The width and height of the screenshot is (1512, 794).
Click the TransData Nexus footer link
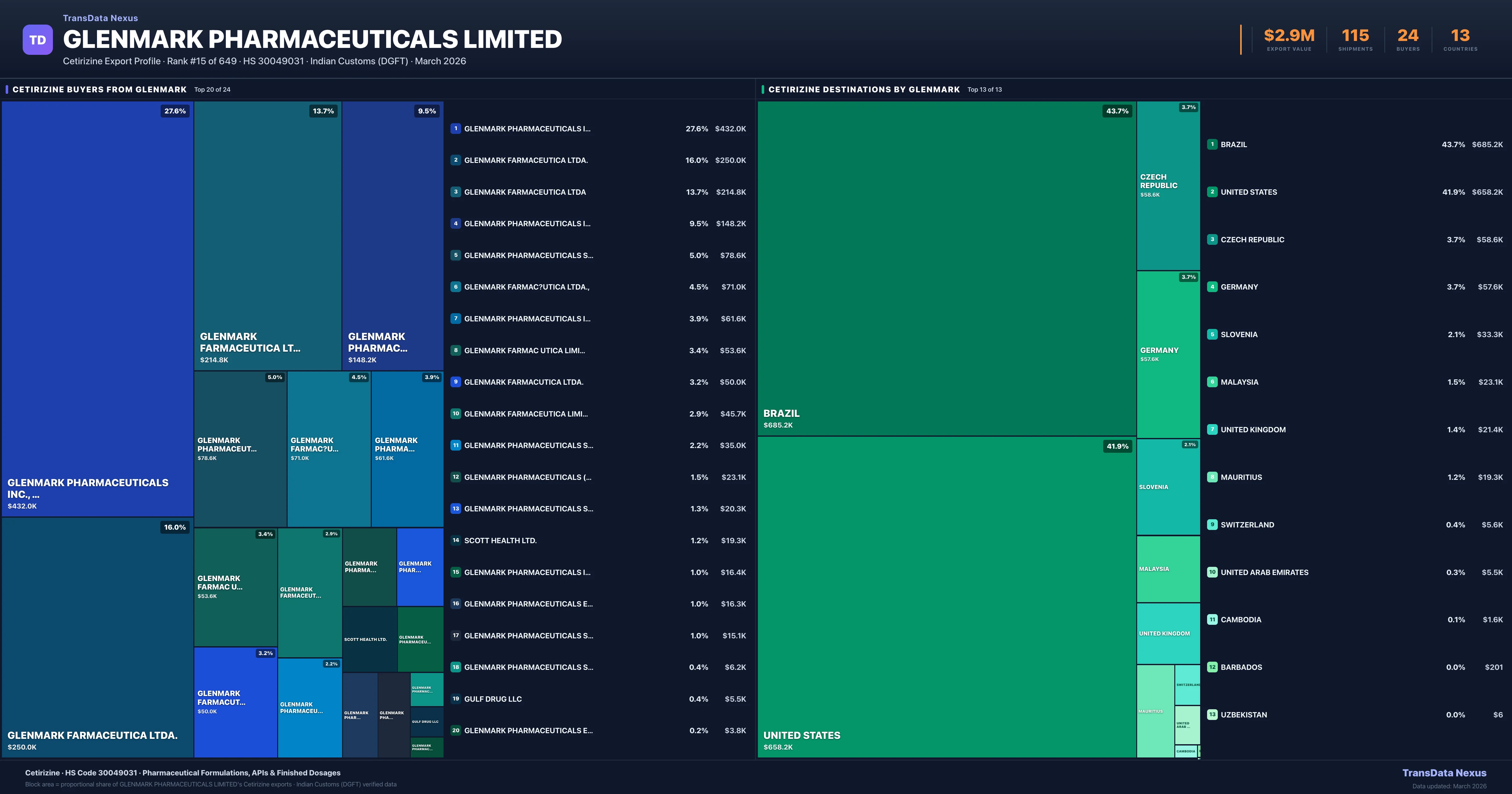point(1444,773)
